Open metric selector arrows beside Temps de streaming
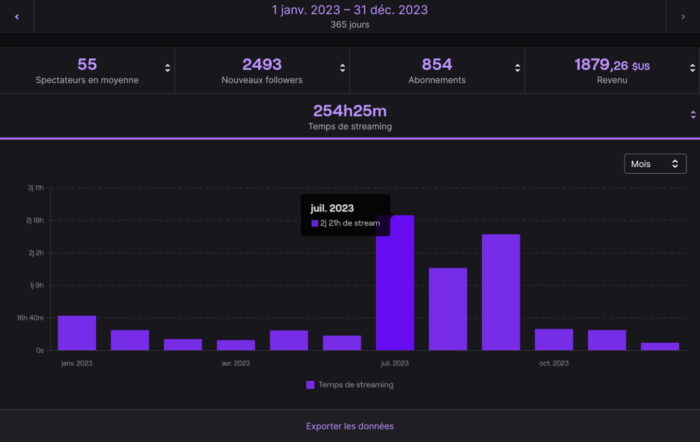The height and width of the screenshot is (442, 700). [x=693, y=115]
